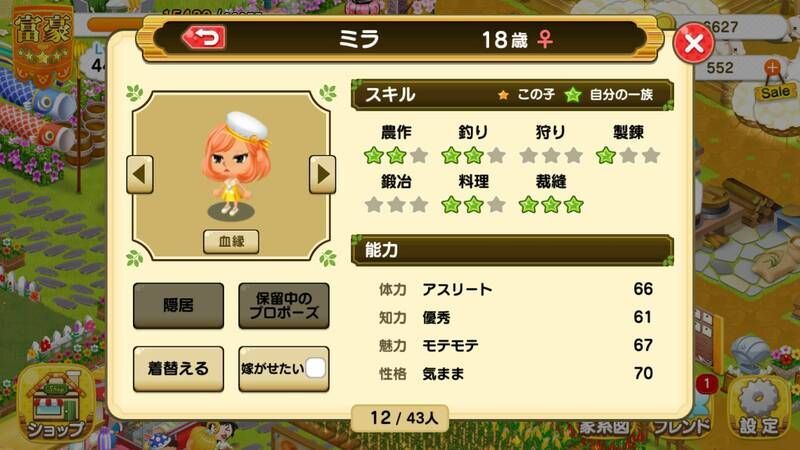Tap the red back arrow button

tap(204, 38)
